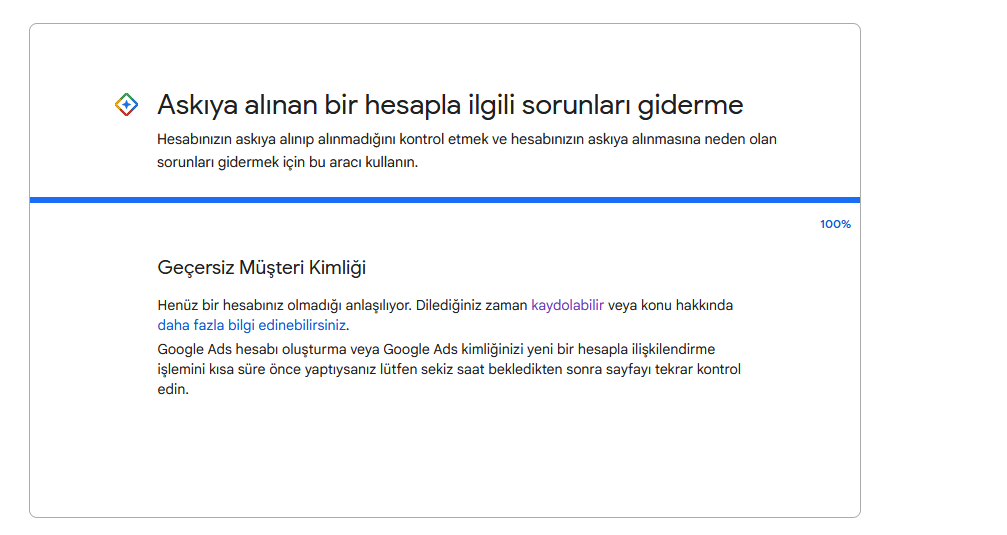The width and height of the screenshot is (1007, 535).
Task: Click the heading 'Askıya alınan bir hesapla ilgili sorunları giderme'
Action: tap(450, 105)
